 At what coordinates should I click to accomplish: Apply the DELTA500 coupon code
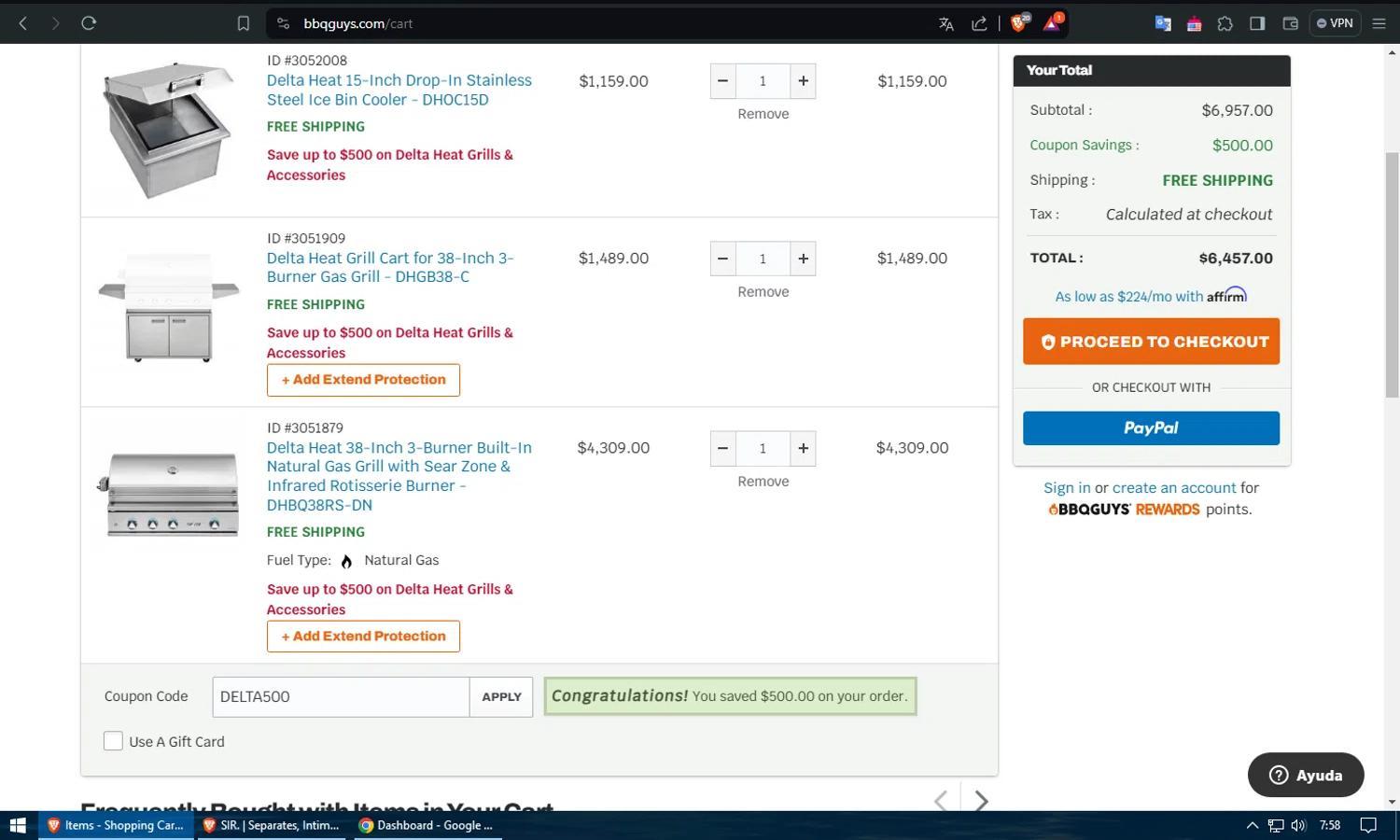point(501,697)
